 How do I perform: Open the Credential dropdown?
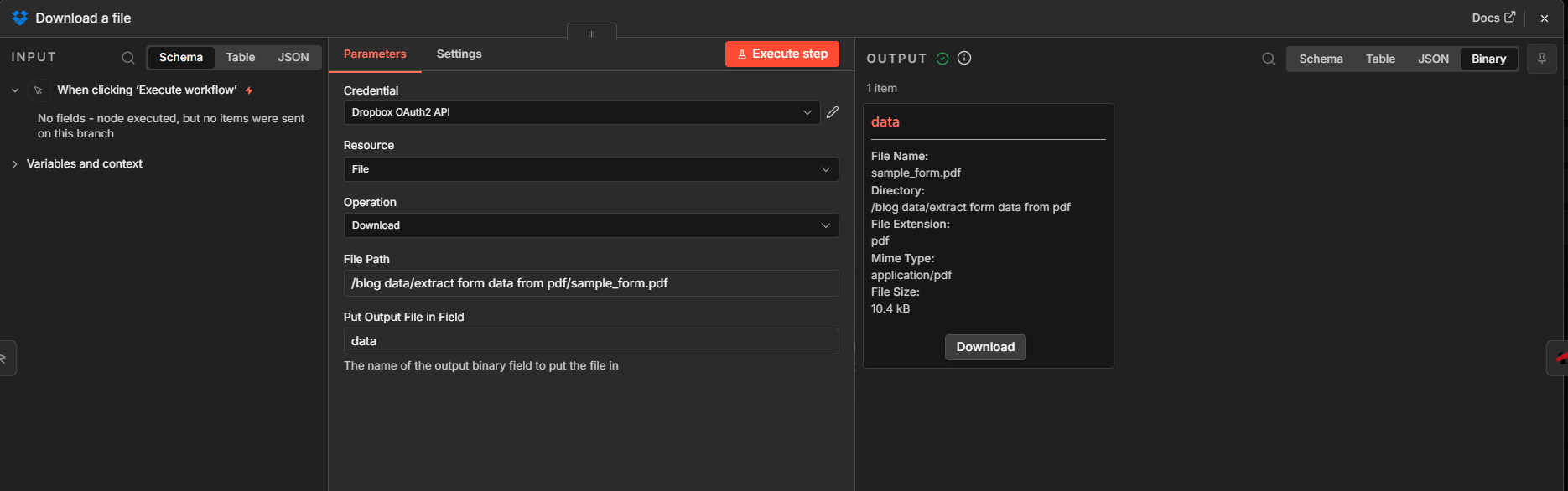(x=581, y=112)
